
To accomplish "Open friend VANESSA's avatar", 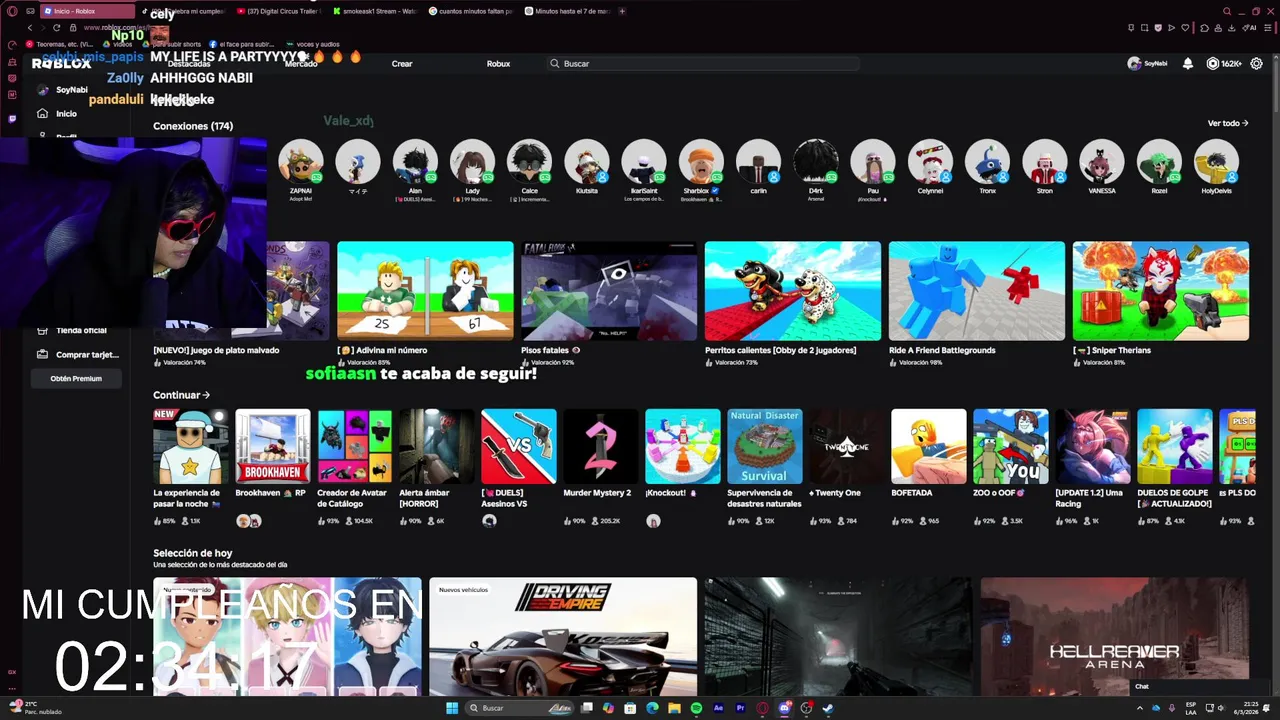I will click(x=1102, y=161).
